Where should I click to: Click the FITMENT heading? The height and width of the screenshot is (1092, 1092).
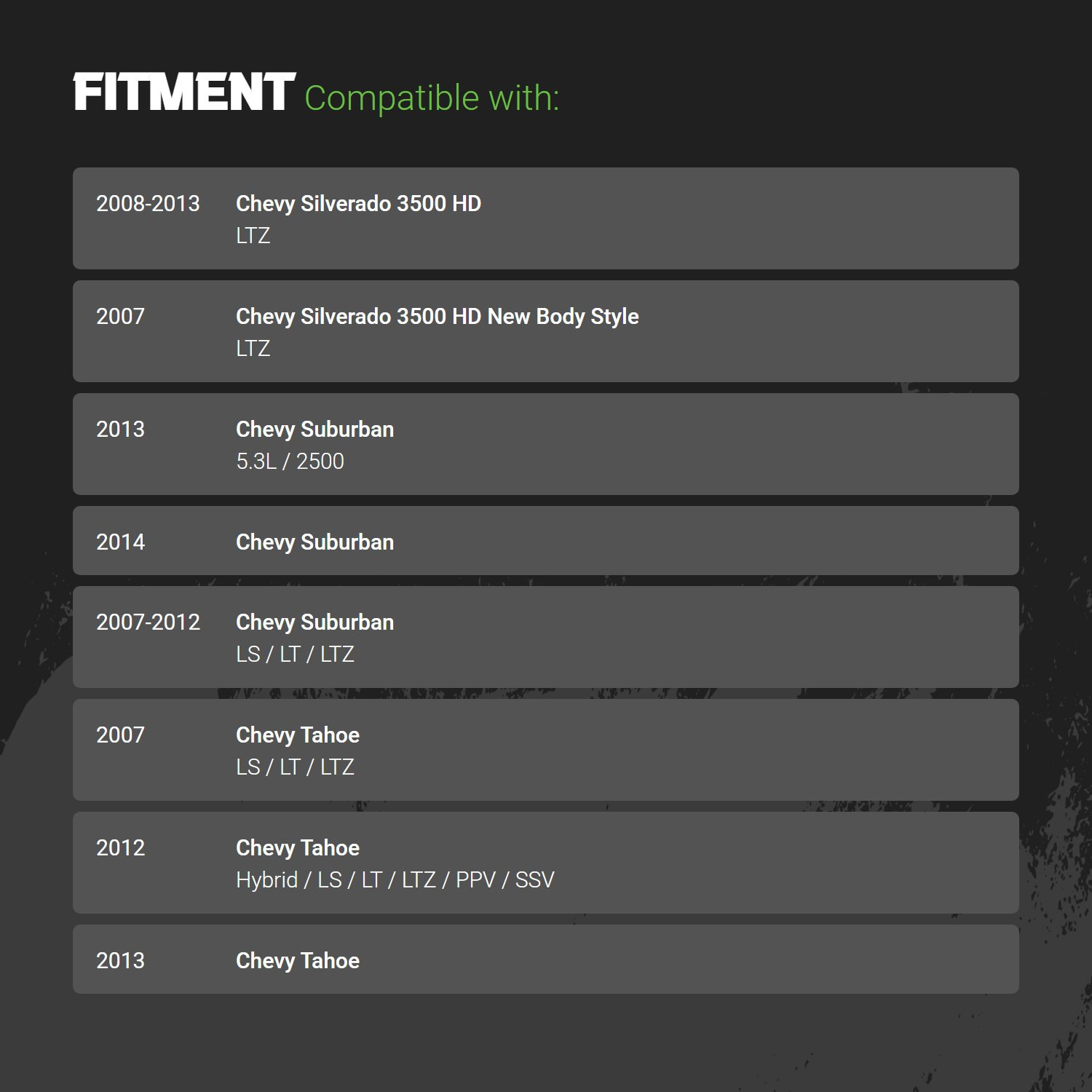[184, 92]
